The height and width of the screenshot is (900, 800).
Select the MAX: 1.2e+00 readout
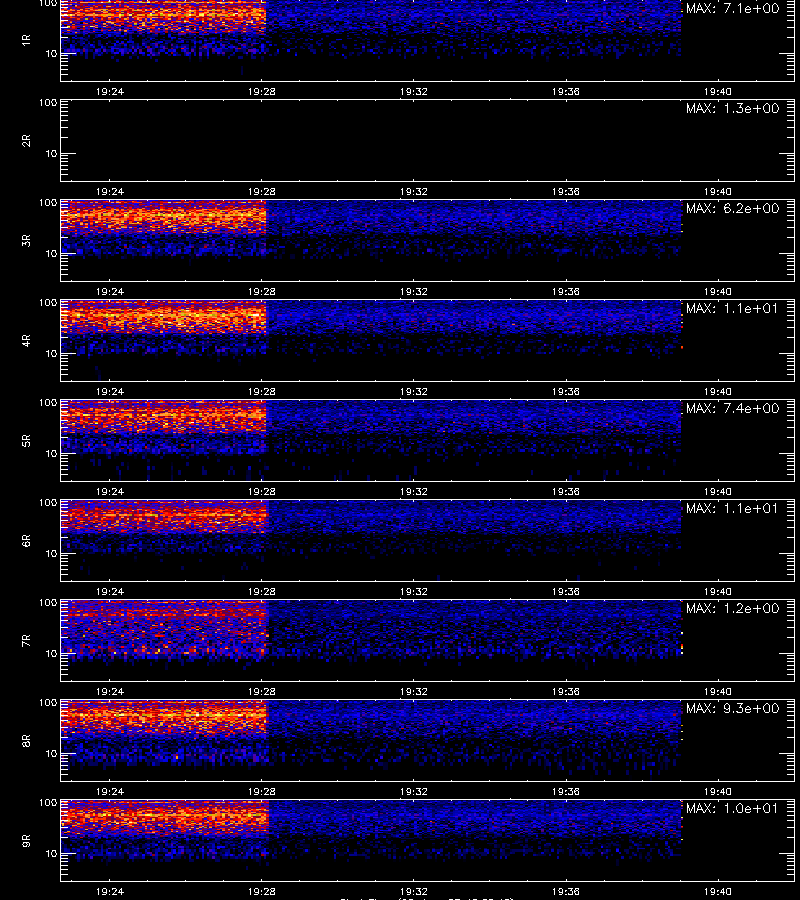pos(732,608)
